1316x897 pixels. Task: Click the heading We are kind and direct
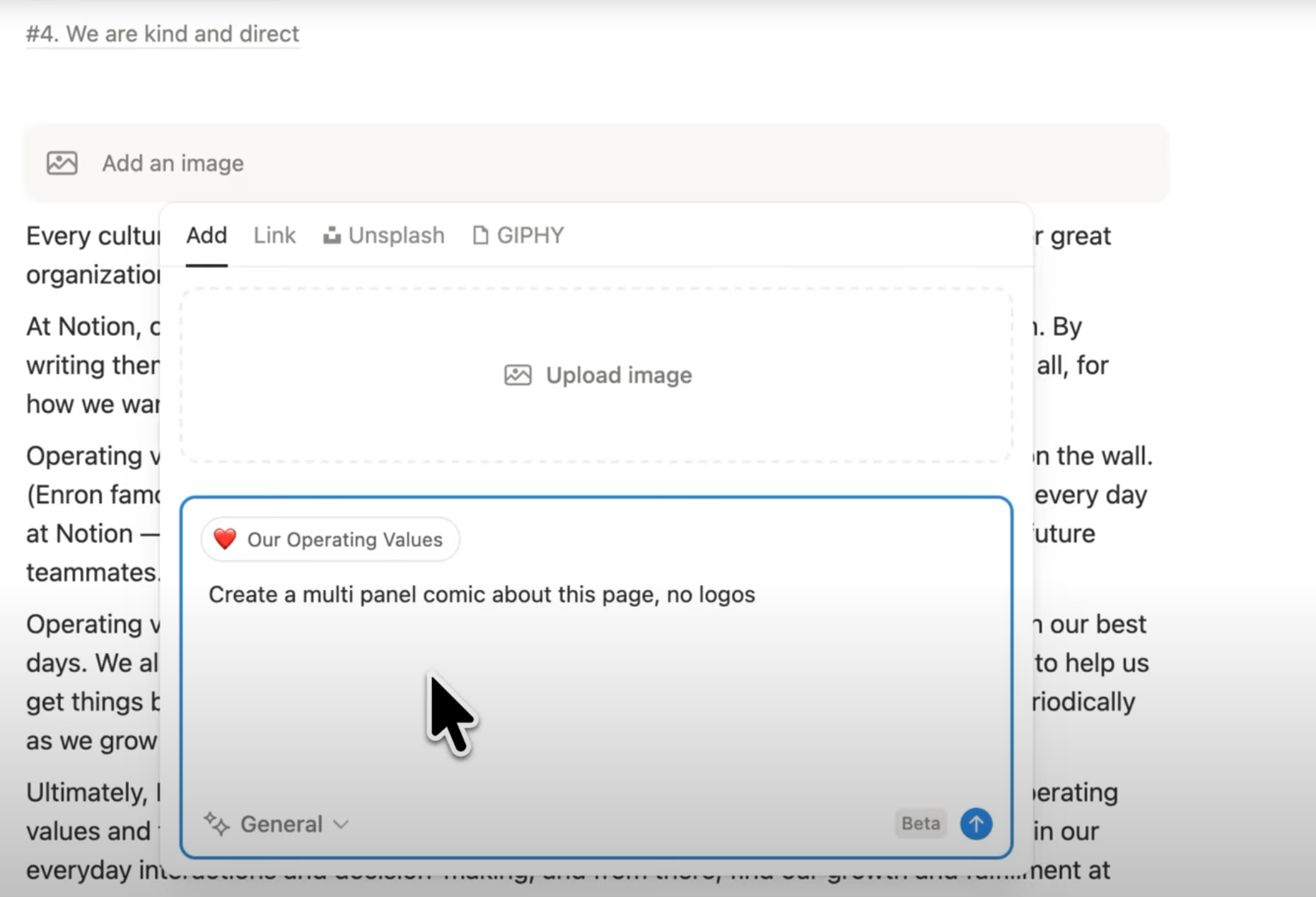(163, 33)
